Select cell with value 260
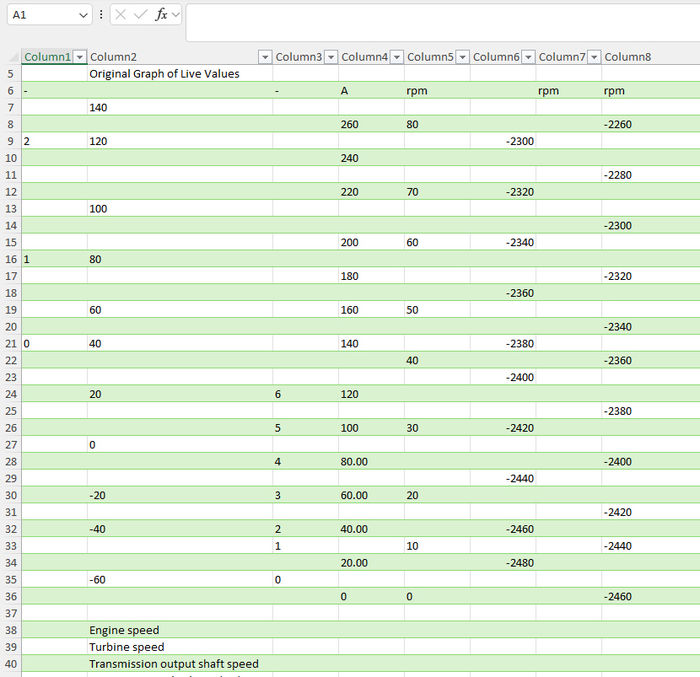700x677 pixels. (x=371, y=124)
